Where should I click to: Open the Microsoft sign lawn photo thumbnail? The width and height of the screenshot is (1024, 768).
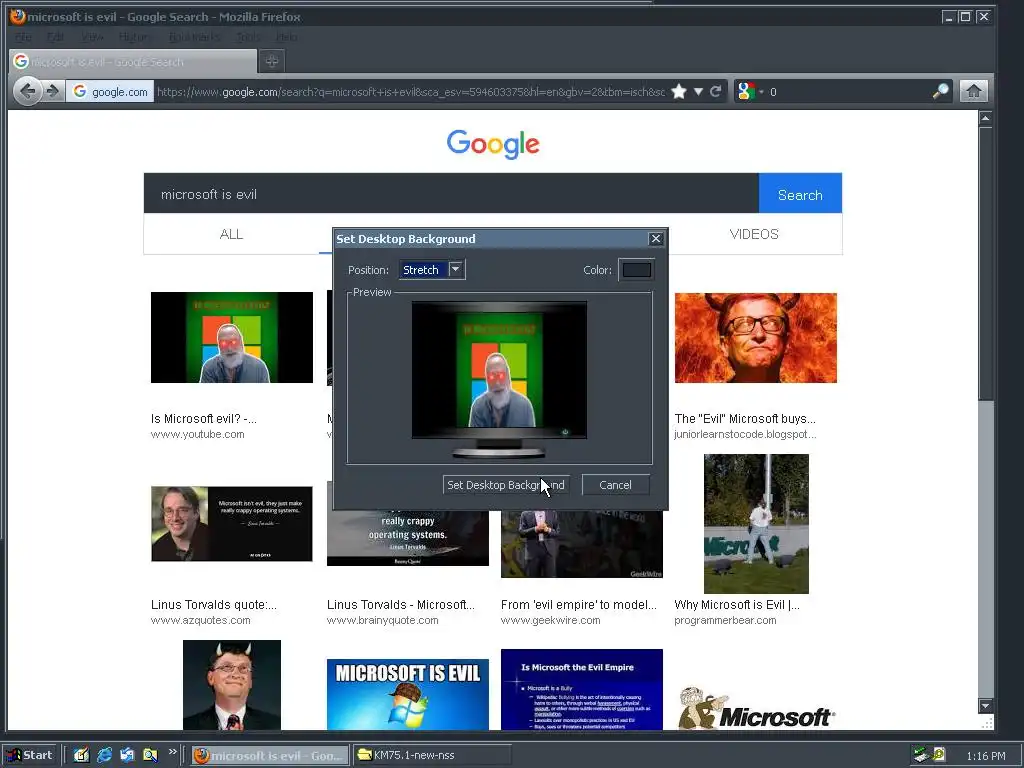click(x=756, y=524)
